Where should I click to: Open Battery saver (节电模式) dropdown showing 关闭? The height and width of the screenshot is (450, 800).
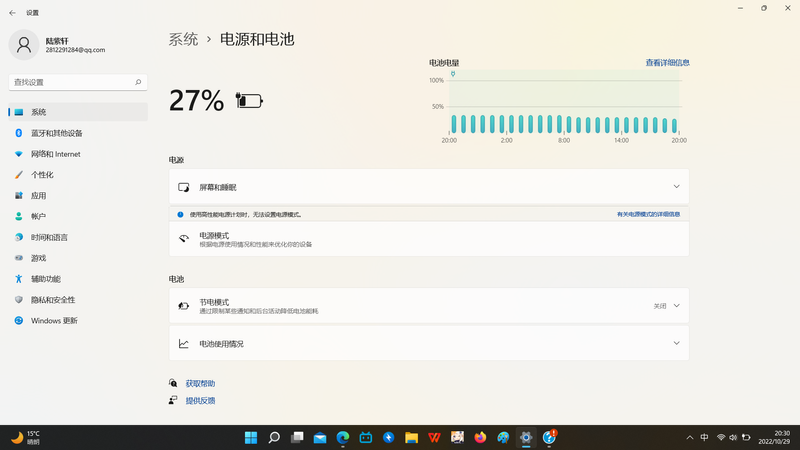click(666, 306)
